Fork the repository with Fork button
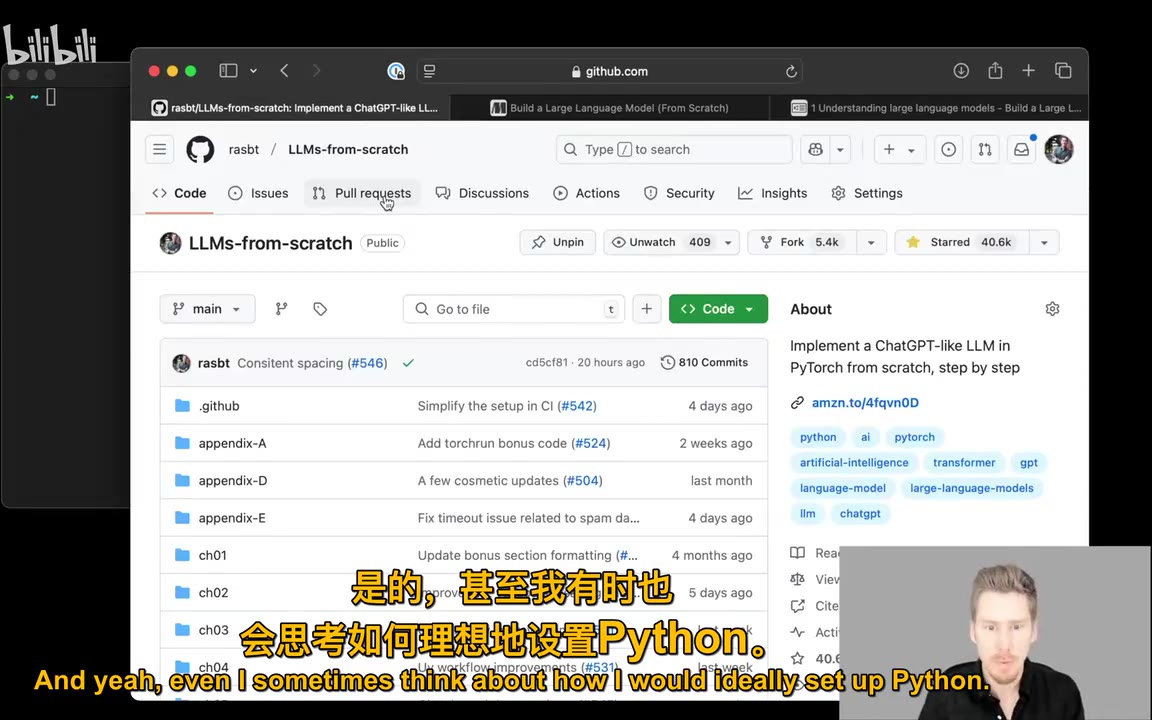The height and width of the screenshot is (720, 1152). point(802,242)
